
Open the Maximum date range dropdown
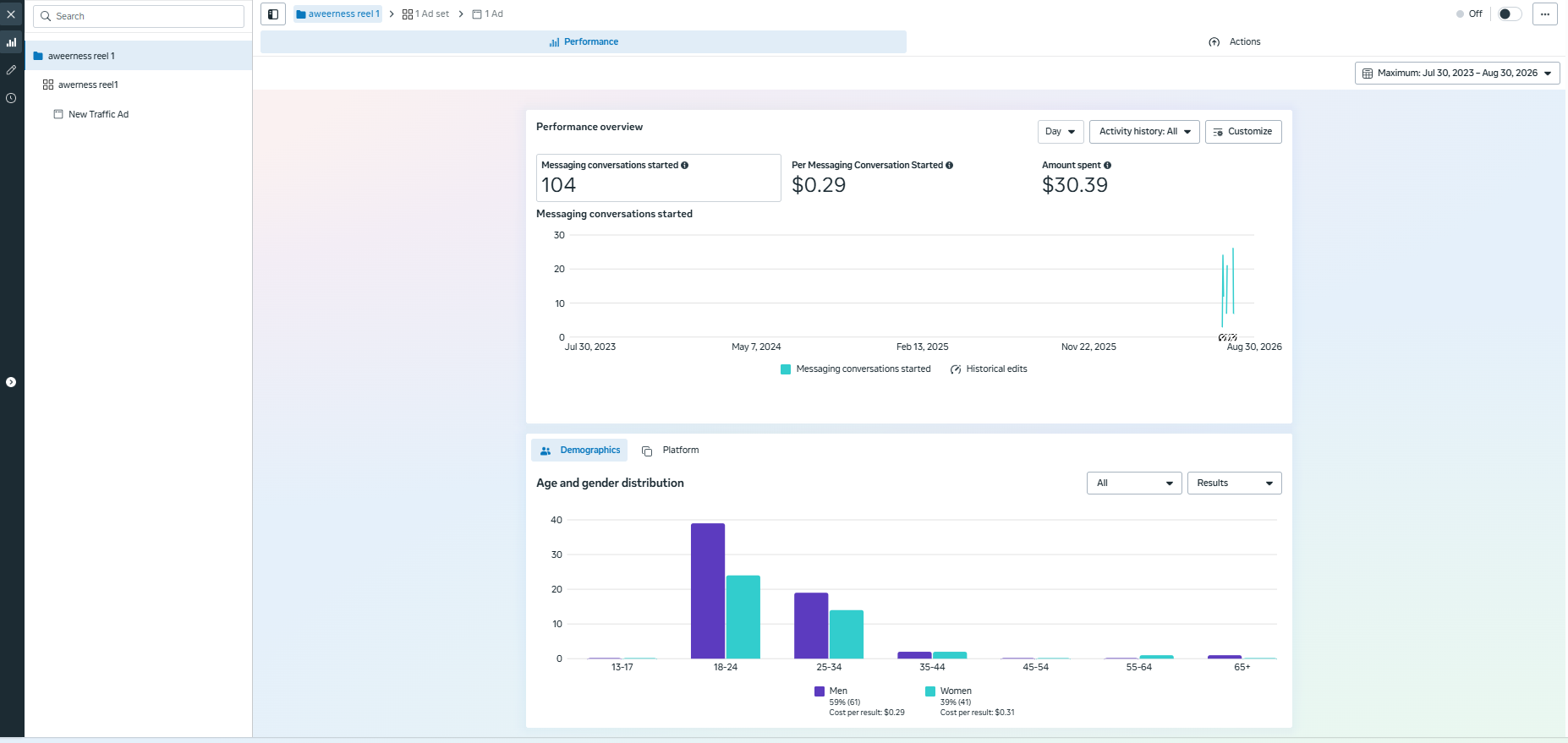click(x=1457, y=74)
